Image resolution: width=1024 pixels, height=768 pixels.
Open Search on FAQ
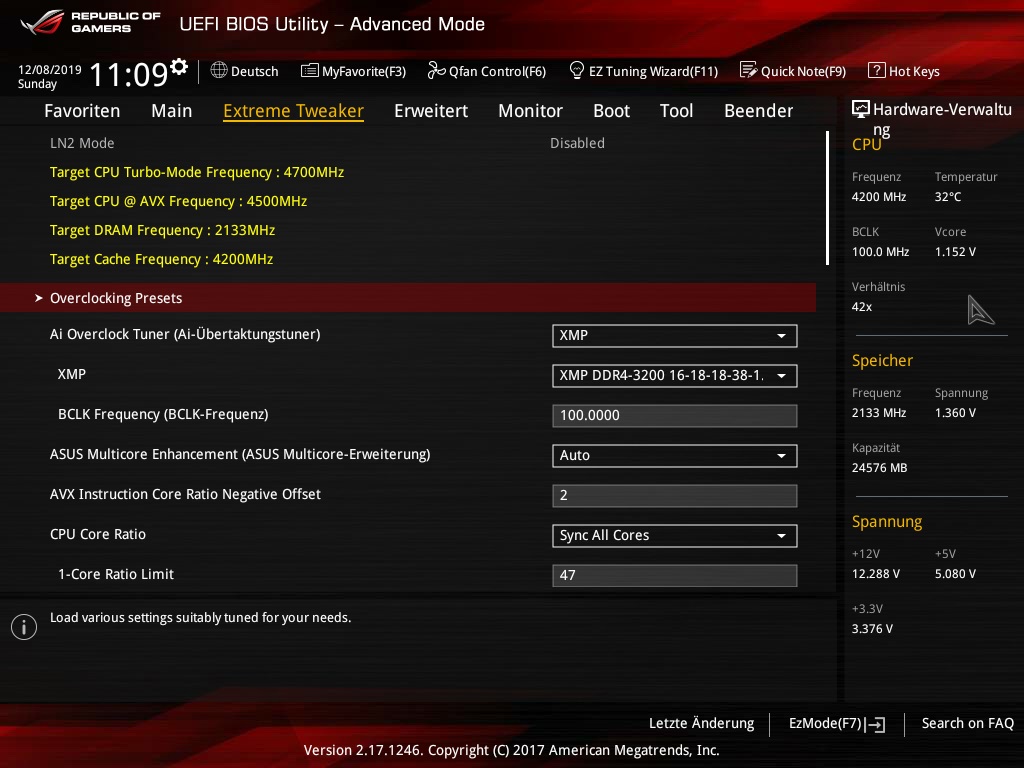pyautogui.click(x=967, y=724)
